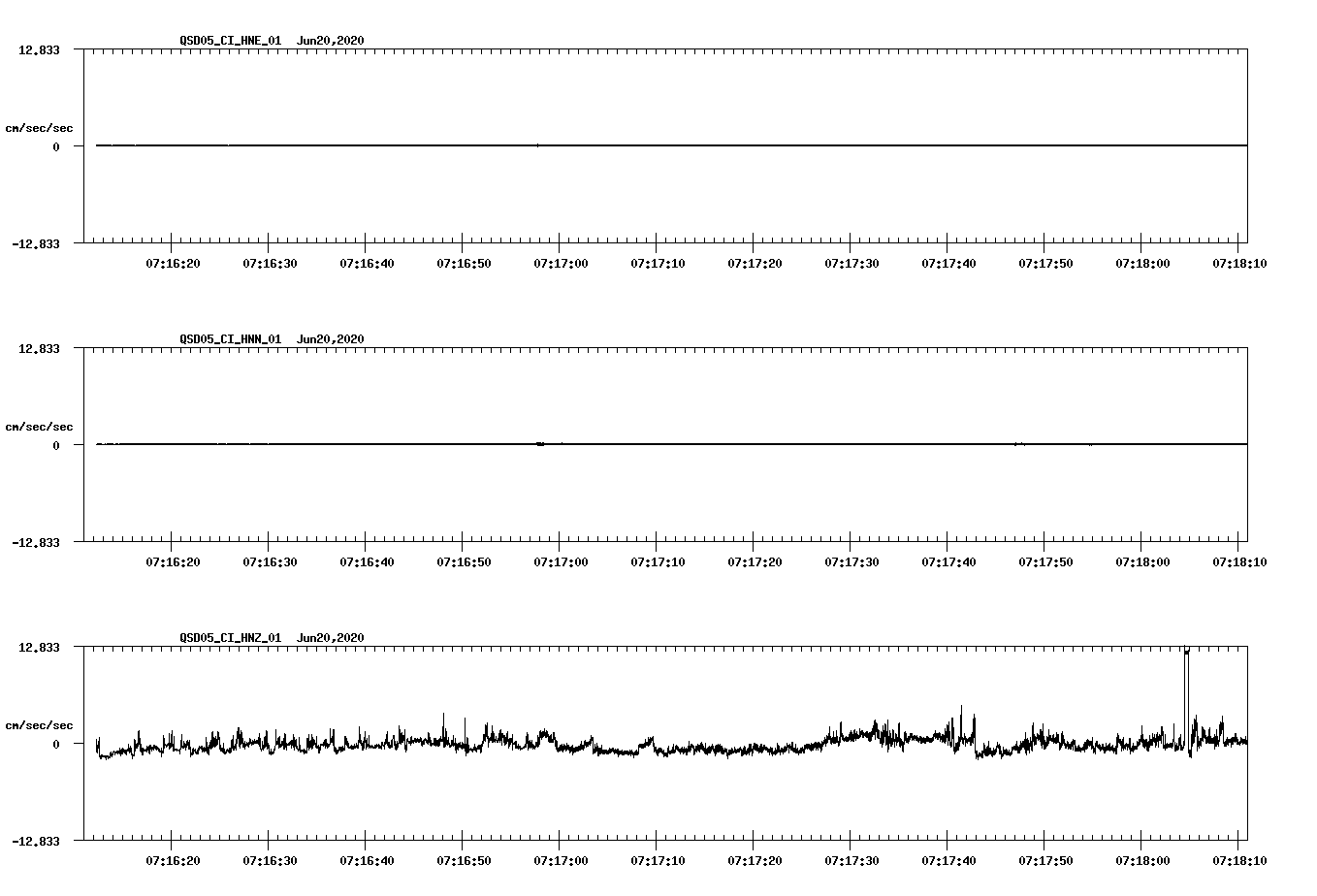Viewport: 1317px width, 896px height.
Task: Click the -12.833 lower limit on HNZ plot
Action: point(36,841)
